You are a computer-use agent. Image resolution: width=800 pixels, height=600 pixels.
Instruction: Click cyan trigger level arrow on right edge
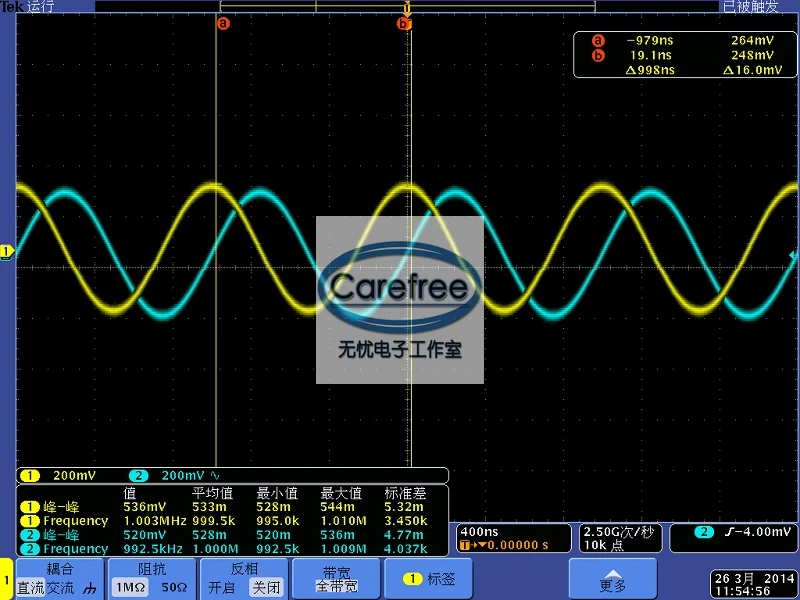[x=794, y=255]
